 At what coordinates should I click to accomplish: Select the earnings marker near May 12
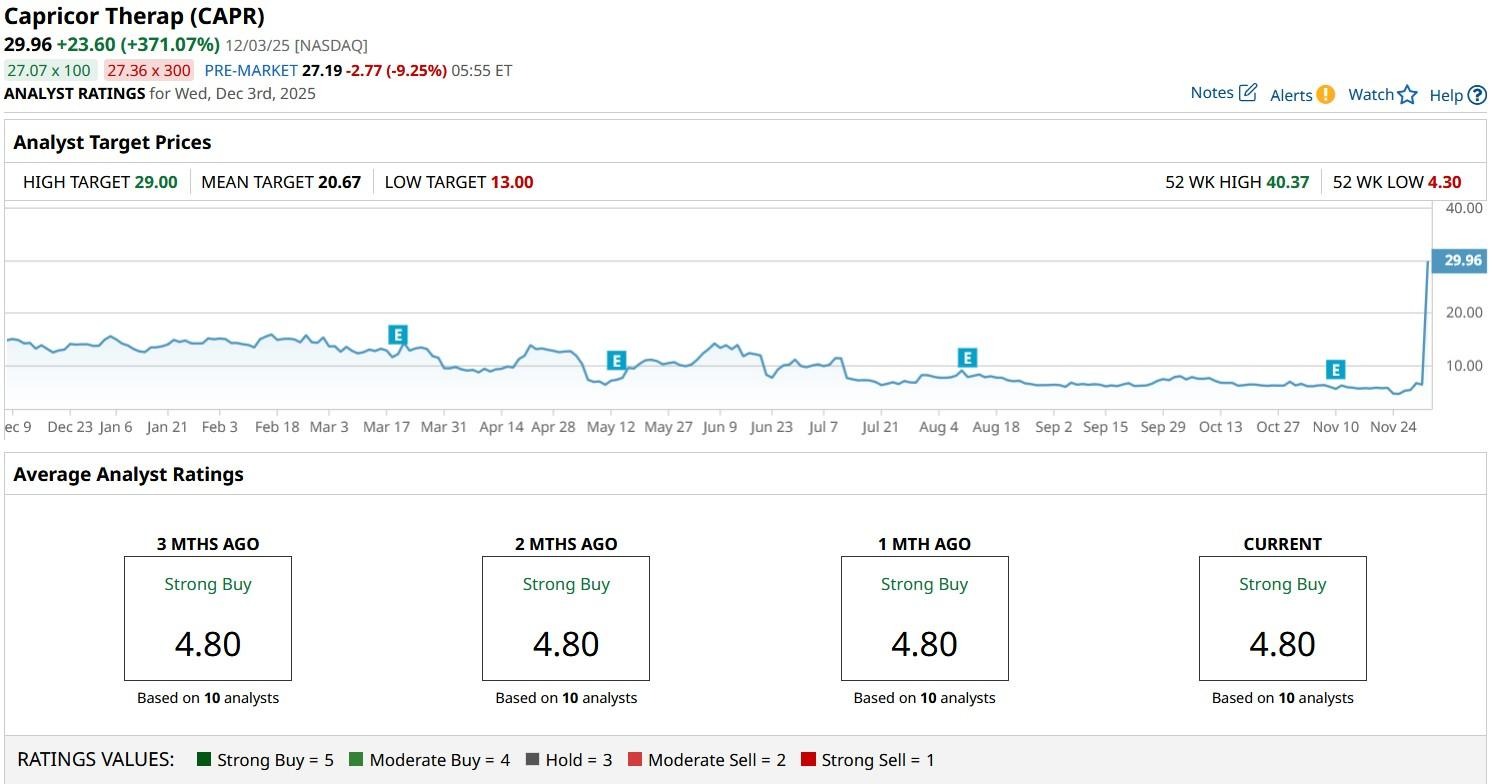pyautogui.click(x=616, y=361)
